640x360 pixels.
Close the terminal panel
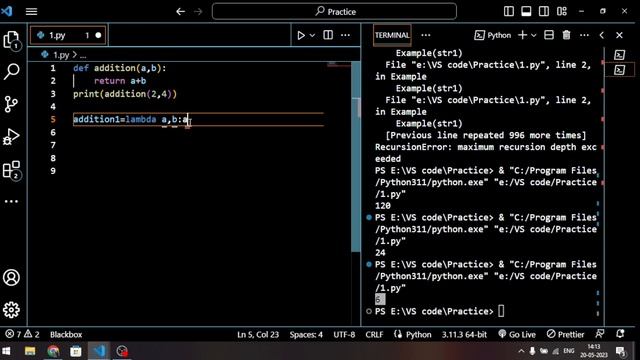click(619, 35)
